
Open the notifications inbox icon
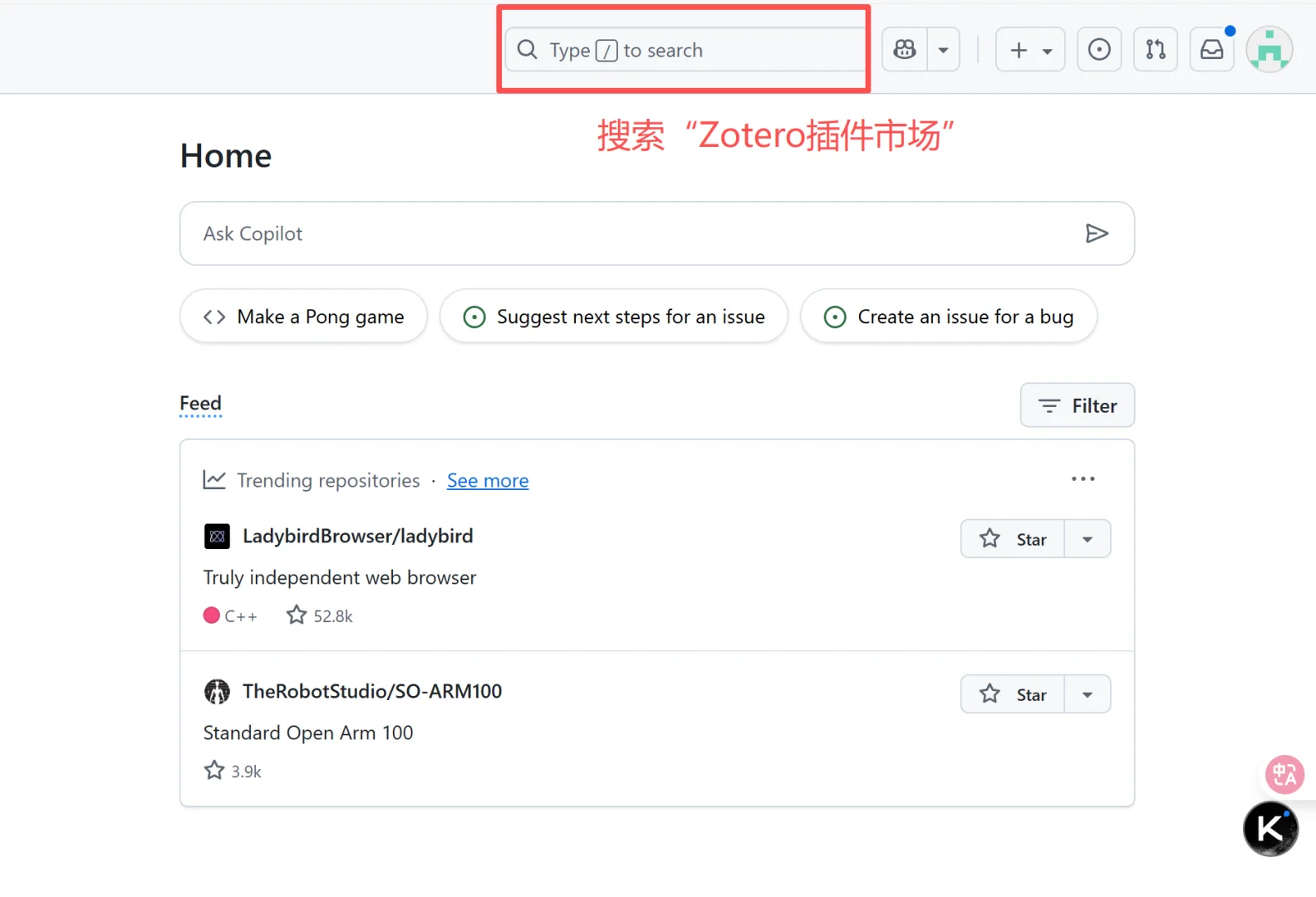point(1212,50)
